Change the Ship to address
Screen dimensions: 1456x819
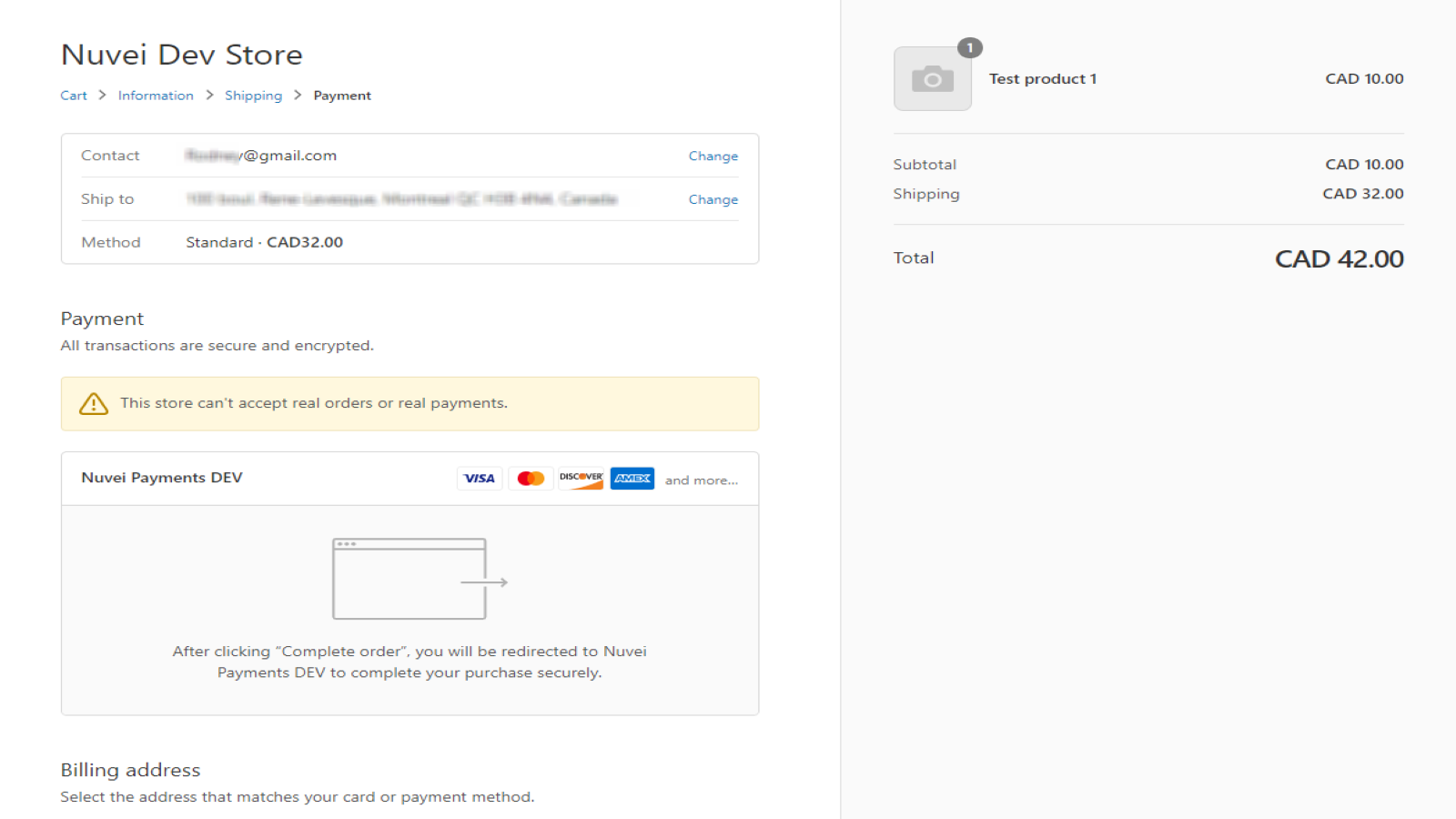tap(713, 199)
